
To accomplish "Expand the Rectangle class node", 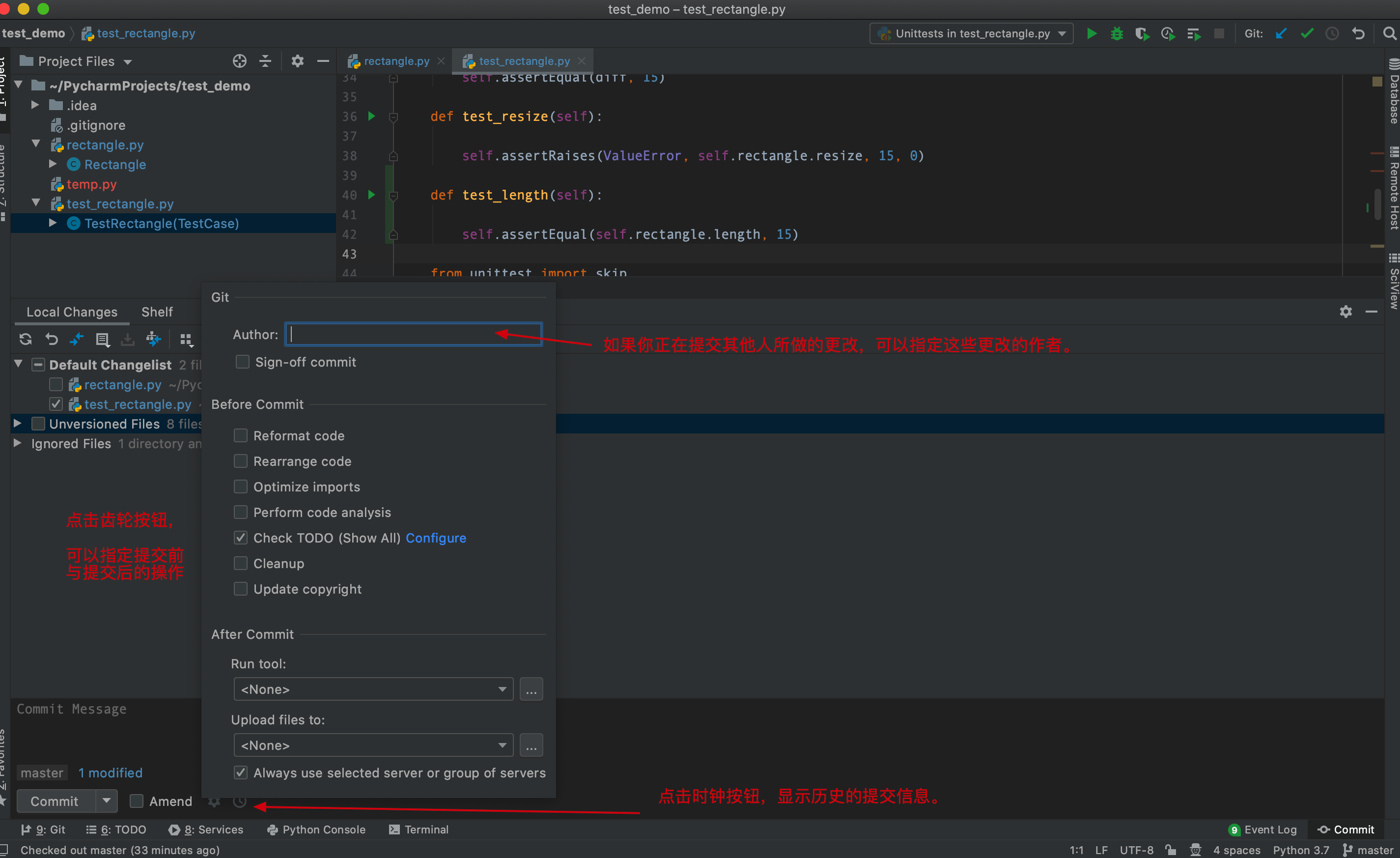I will coord(53,164).
